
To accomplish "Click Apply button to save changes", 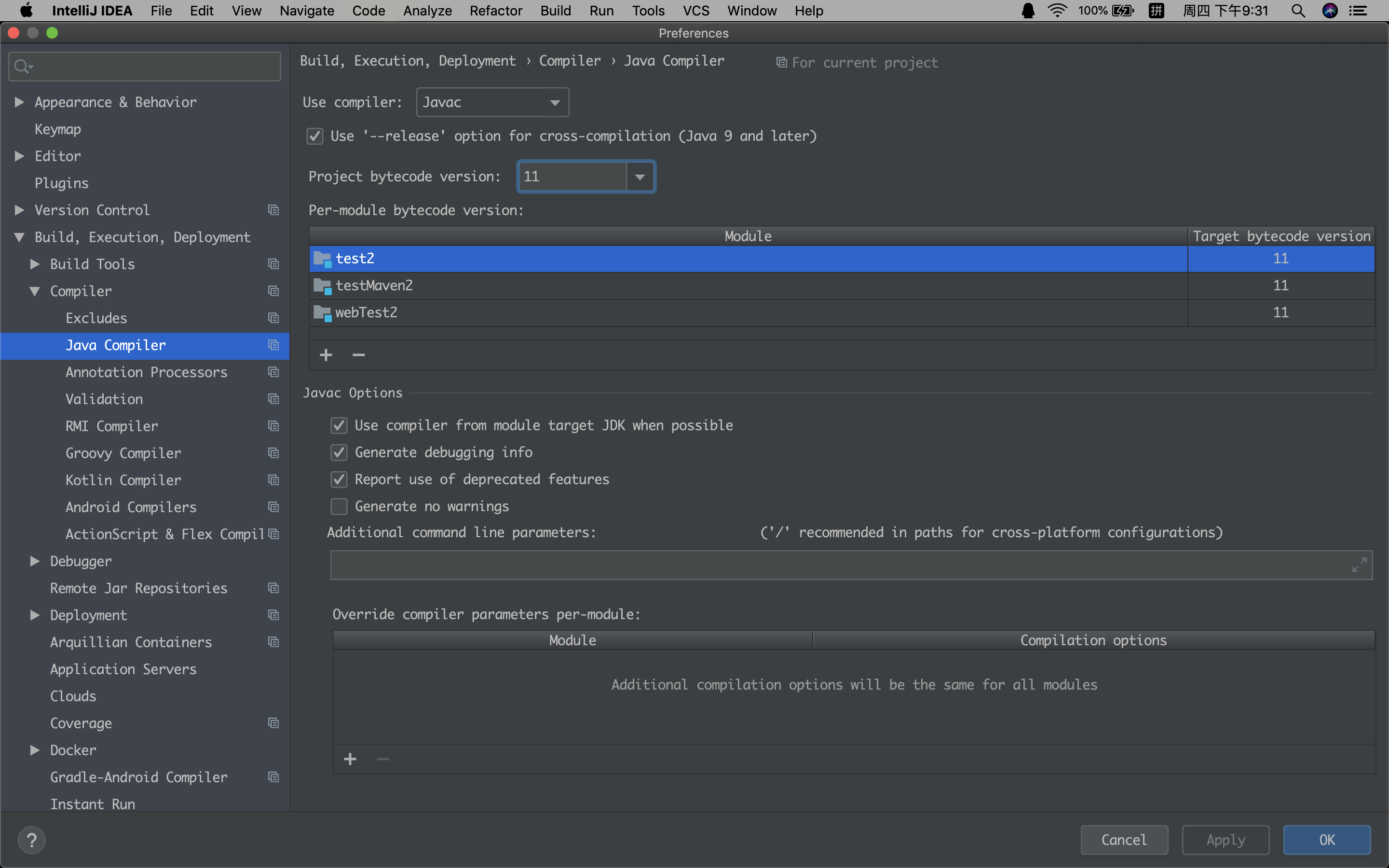I will pos(1223,839).
